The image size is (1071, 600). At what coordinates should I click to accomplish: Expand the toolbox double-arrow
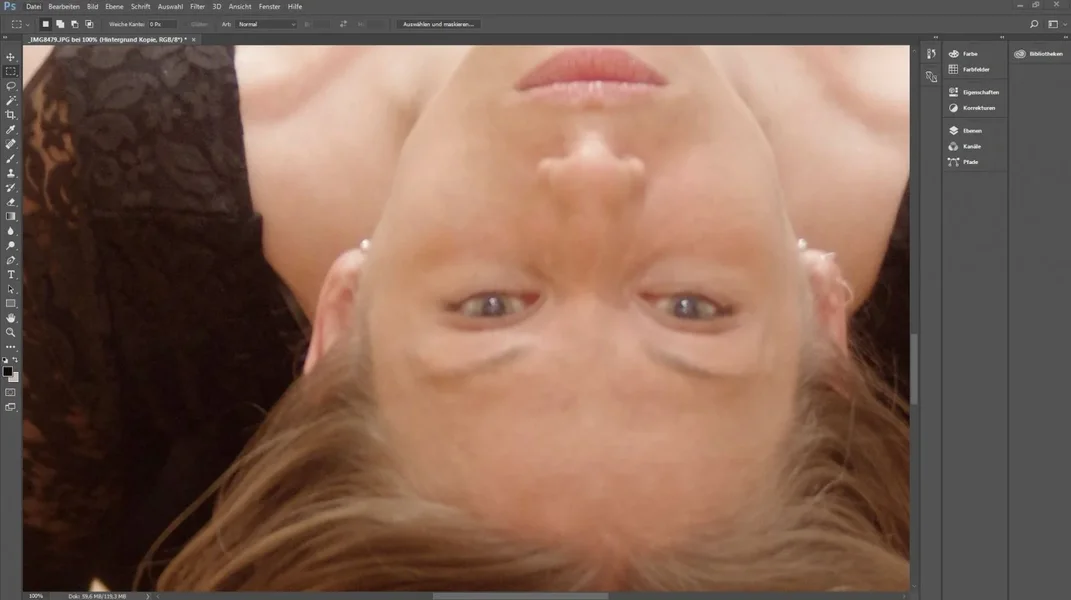coord(5,37)
